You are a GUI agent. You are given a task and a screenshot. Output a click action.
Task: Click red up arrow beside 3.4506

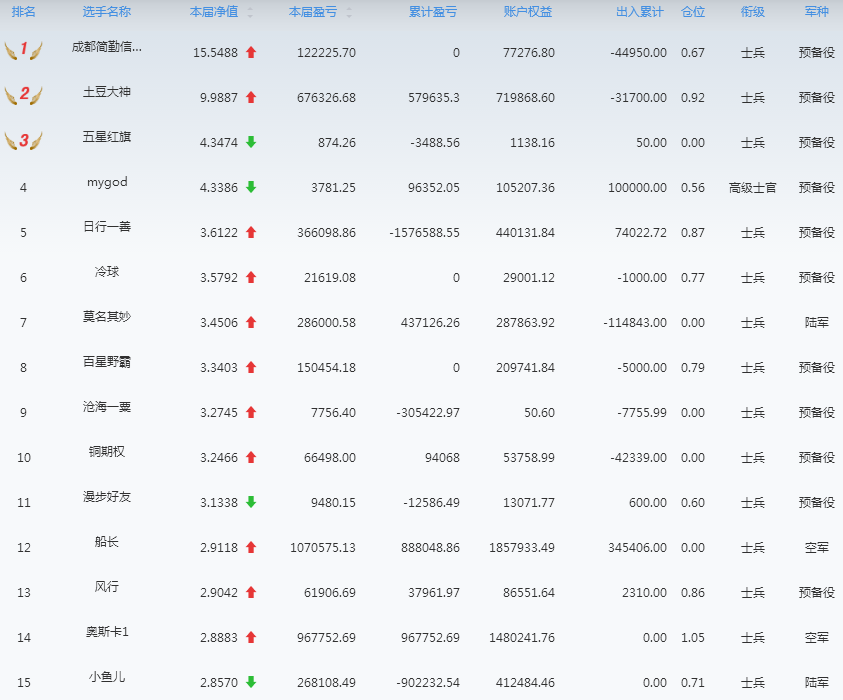point(251,322)
